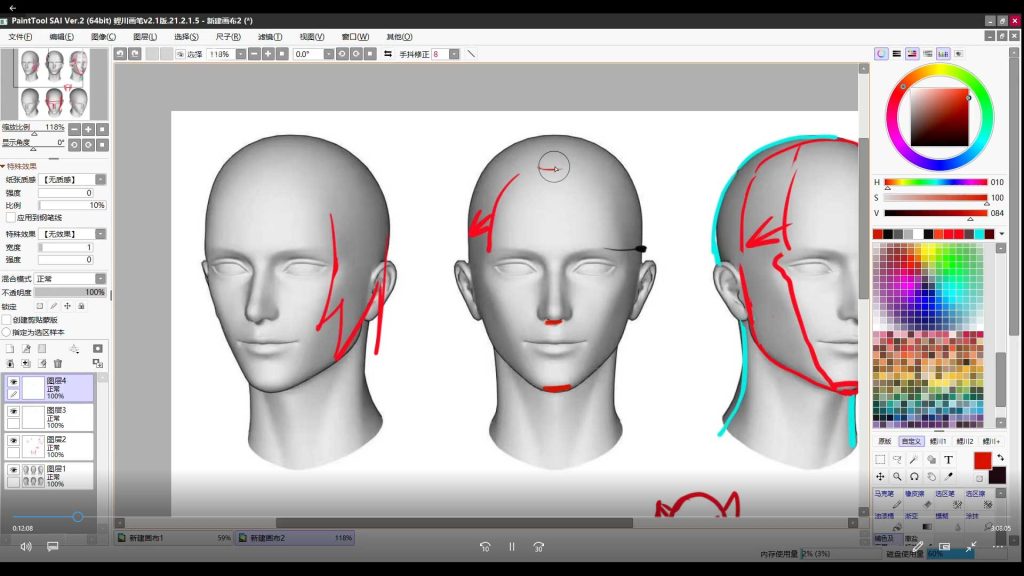The width and height of the screenshot is (1024, 576).
Task: Select the text tool
Action: coord(948,460)
